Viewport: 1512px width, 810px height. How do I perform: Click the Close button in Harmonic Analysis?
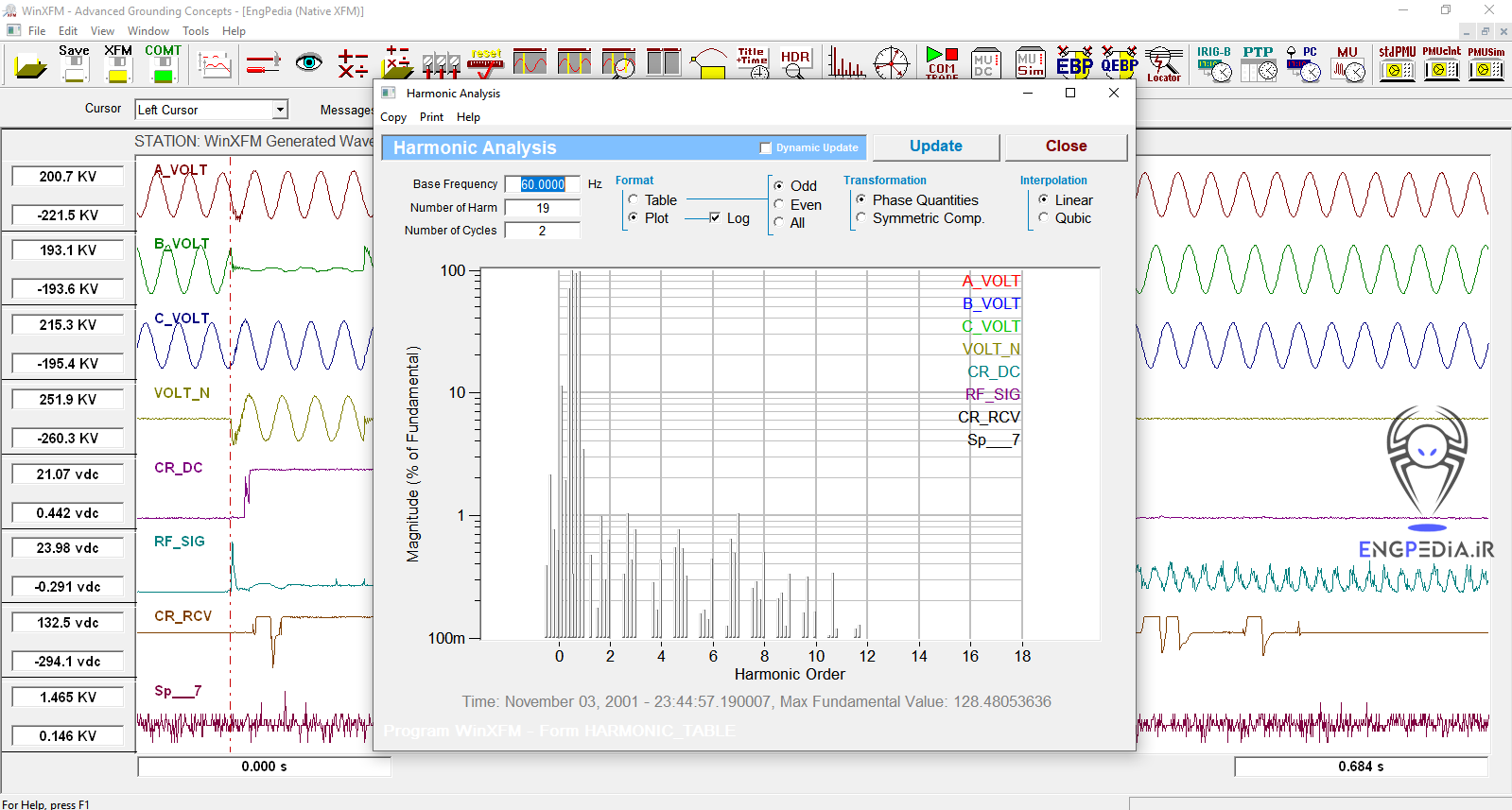tap(1066, 146)
